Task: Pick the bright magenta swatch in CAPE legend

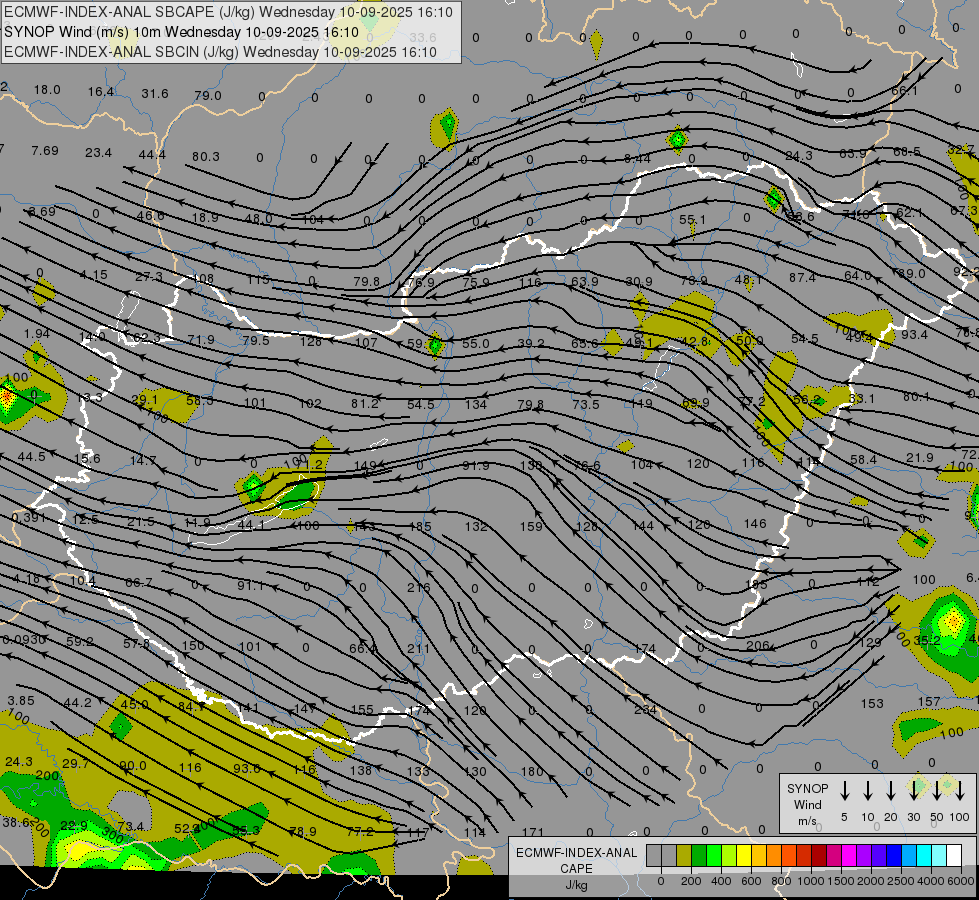Action: (x=849, y=855)
